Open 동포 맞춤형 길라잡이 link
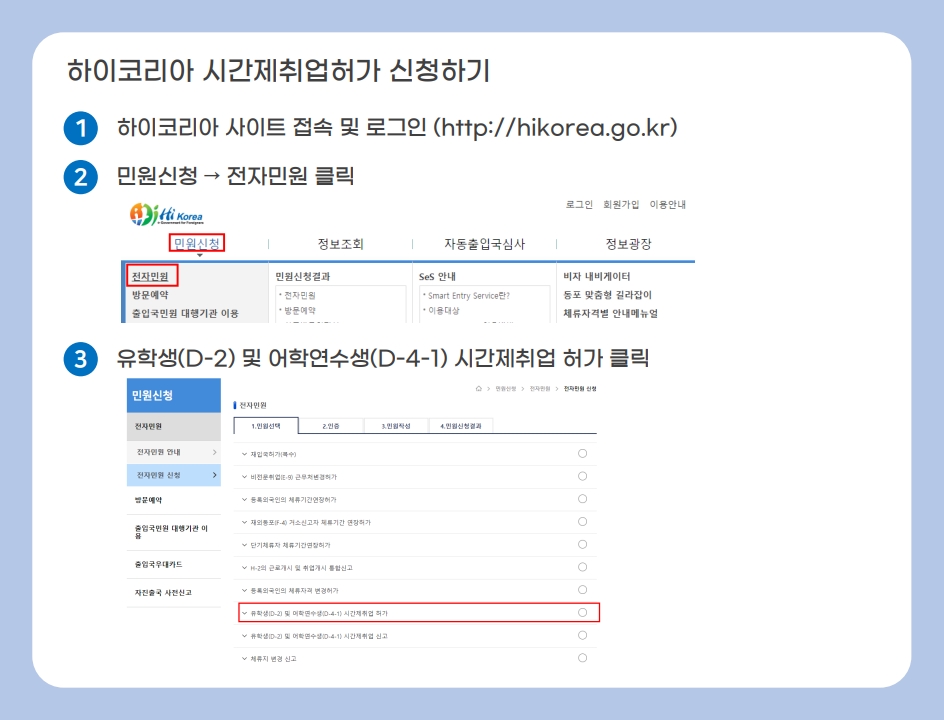 pos(607,295)
